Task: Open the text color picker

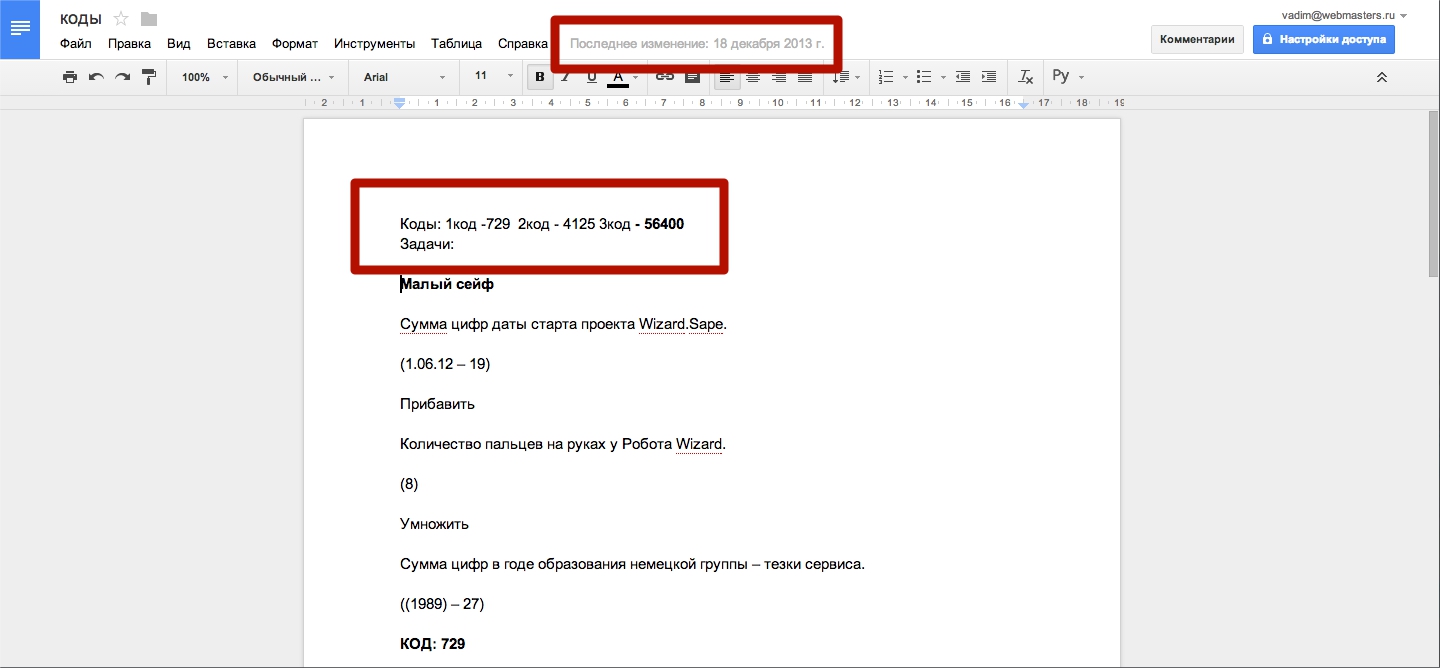Action: (x=618, y=77)
